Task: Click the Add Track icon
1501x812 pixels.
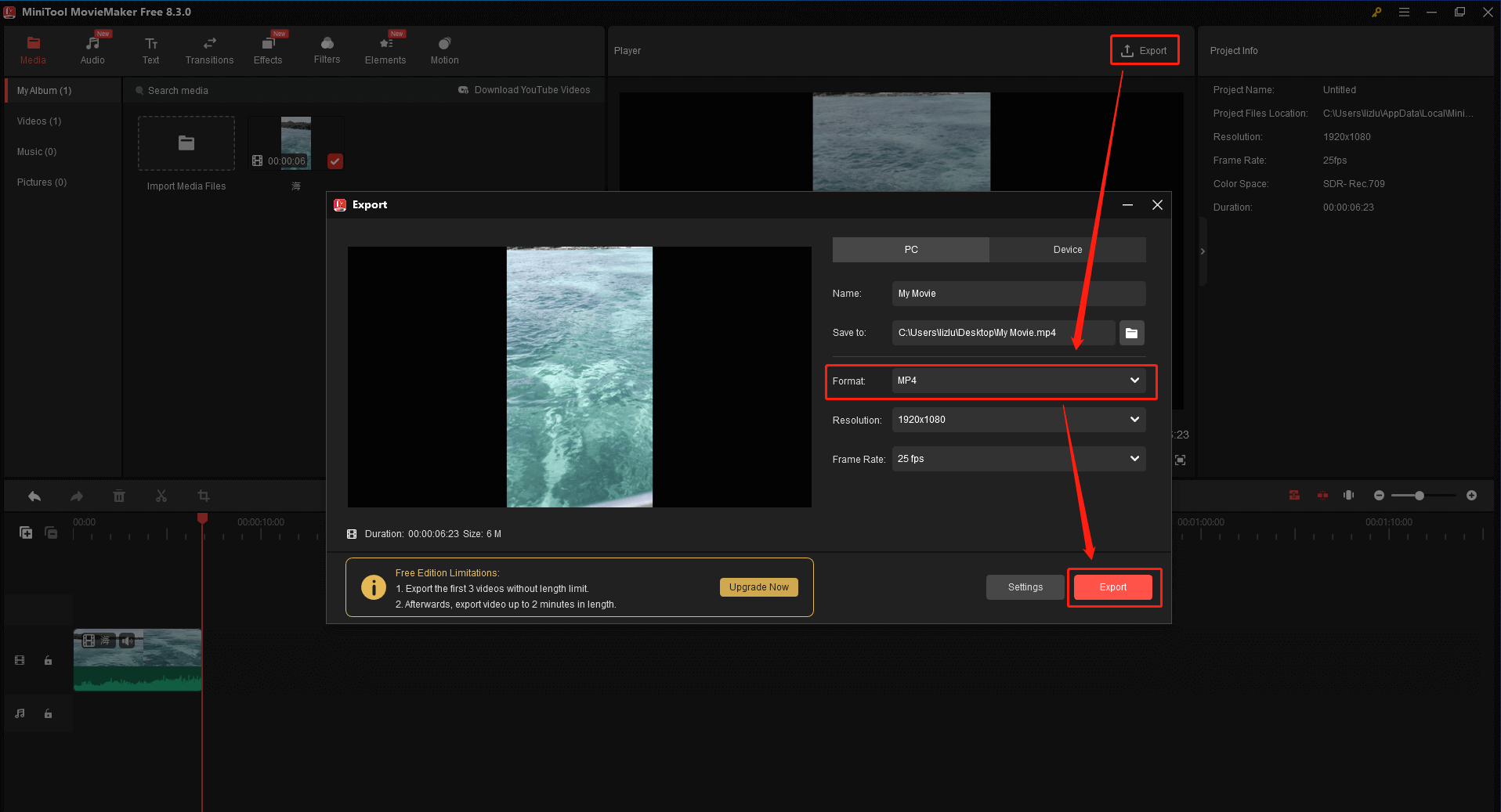Action: pyautogui.click(x=26, y=532)
